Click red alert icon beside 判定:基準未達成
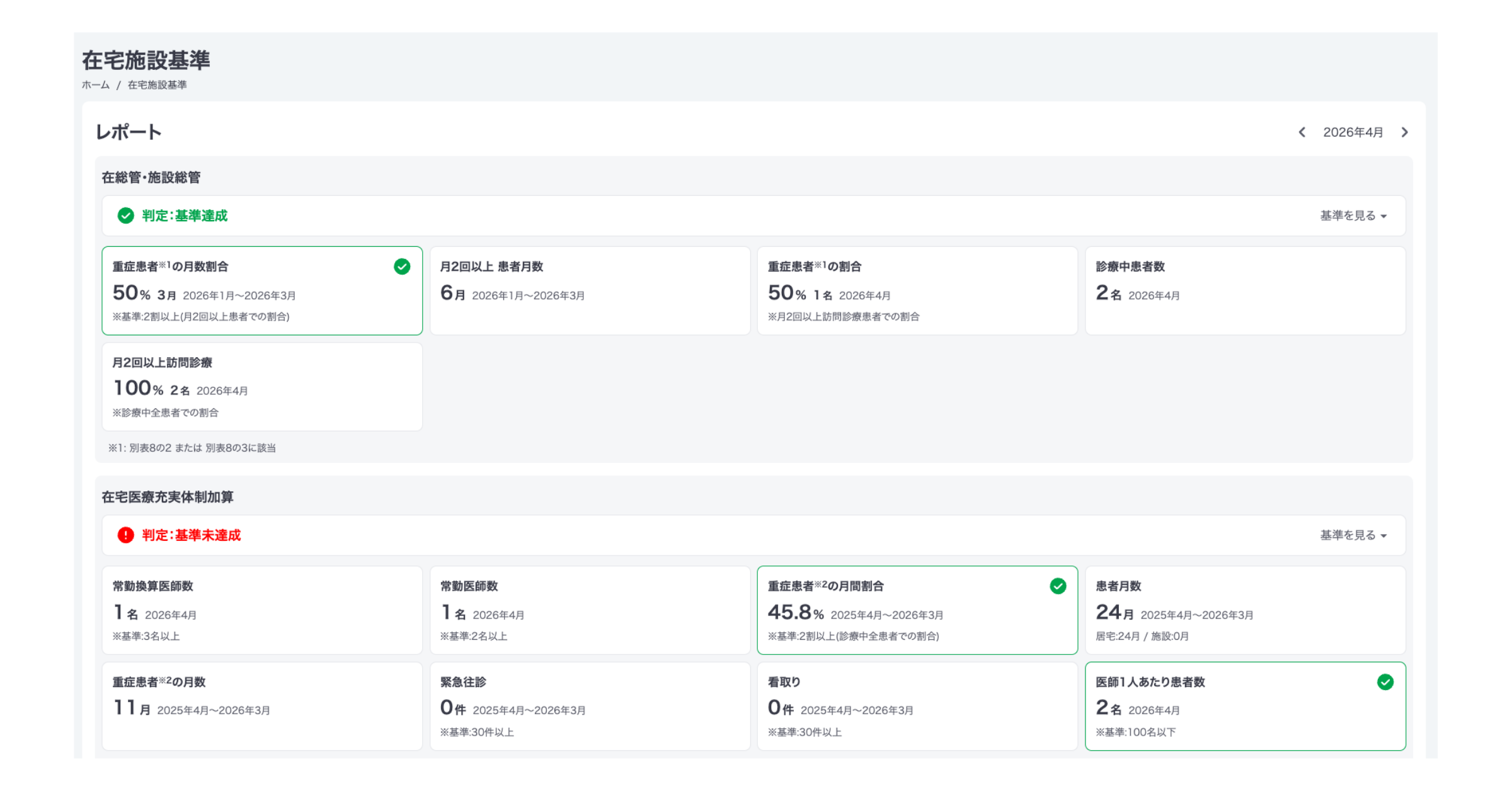 [126, 535]
